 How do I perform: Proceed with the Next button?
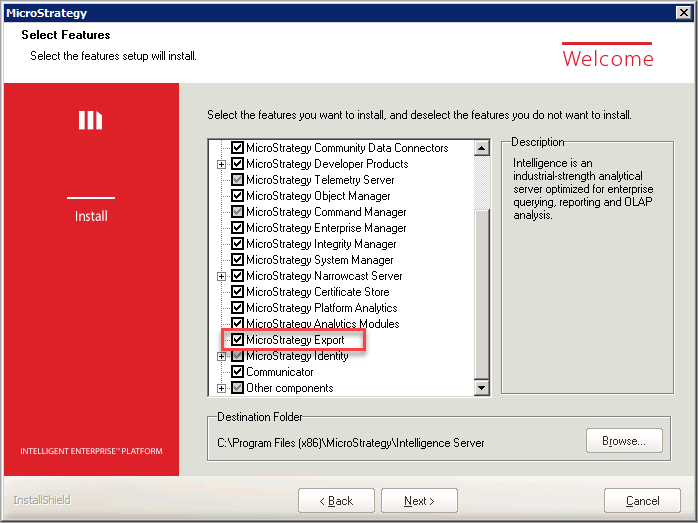[x=418, y=501]
